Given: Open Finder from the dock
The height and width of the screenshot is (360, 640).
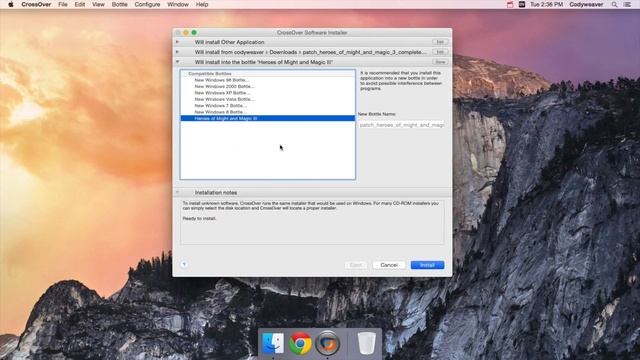Looking at the screenshot, I should coord(273,343).
